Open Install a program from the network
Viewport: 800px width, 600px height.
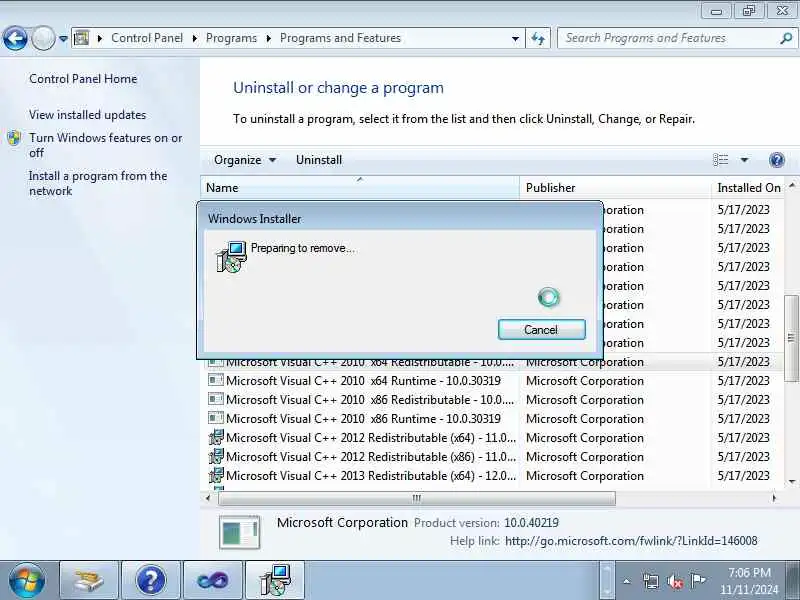pos(98,183)
